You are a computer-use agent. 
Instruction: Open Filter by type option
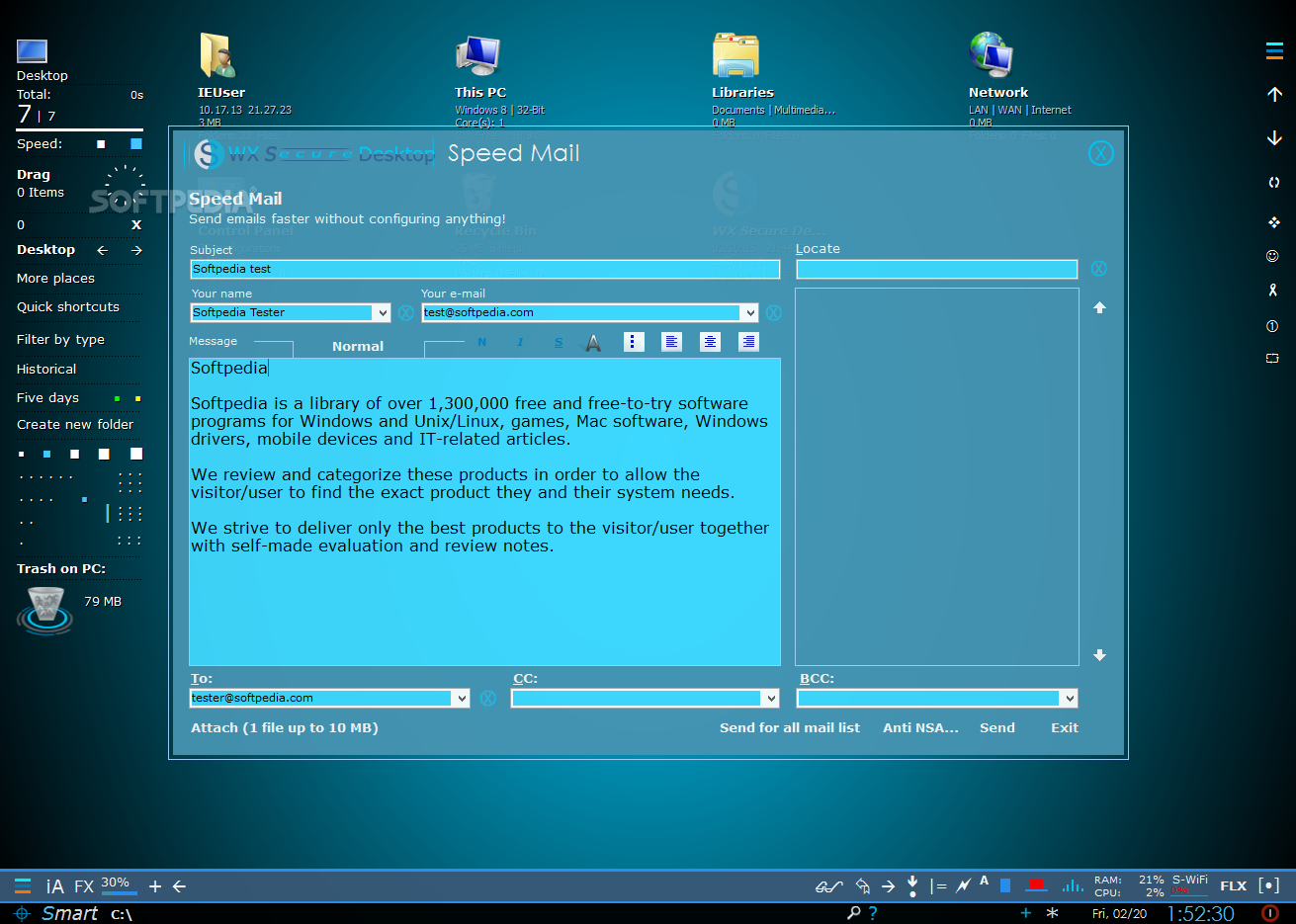coord(60,340)
